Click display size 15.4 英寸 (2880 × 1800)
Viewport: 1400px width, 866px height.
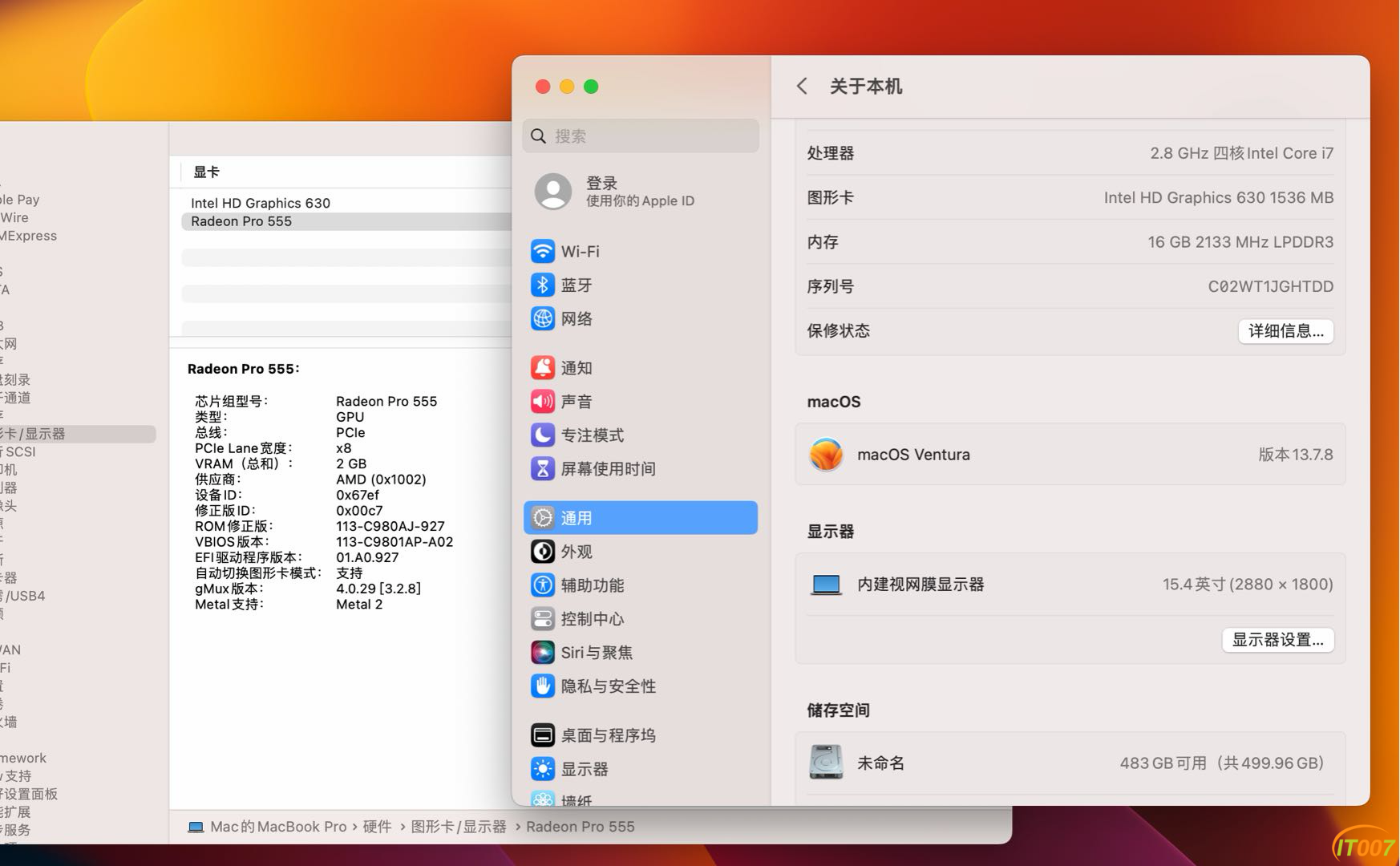[x=1248, y=585]
